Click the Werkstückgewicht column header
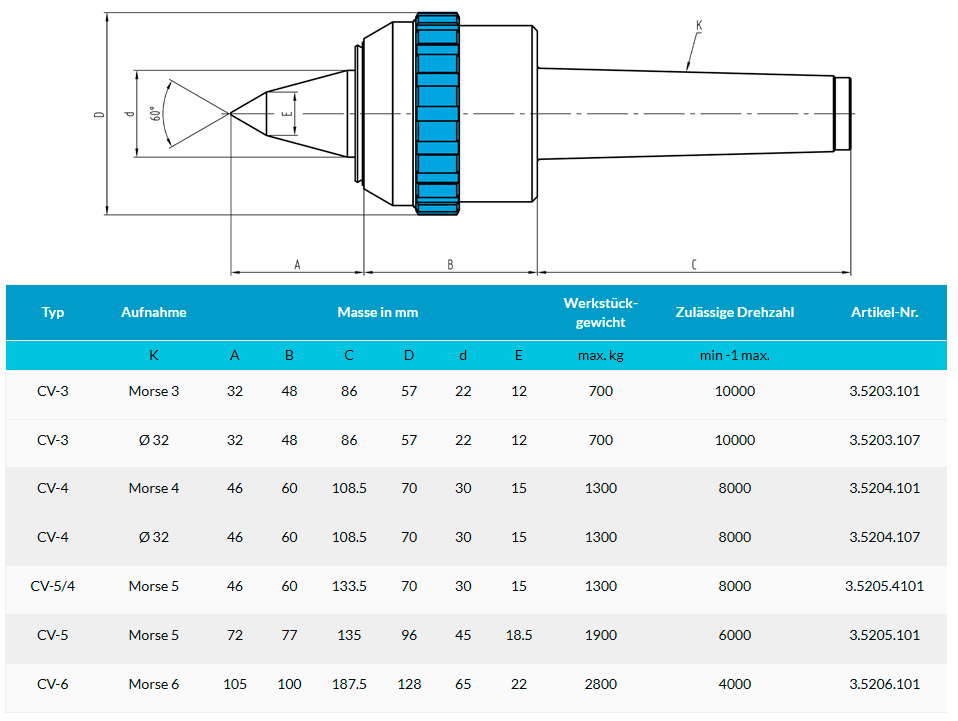958x721 pixels. coord(600,312)
